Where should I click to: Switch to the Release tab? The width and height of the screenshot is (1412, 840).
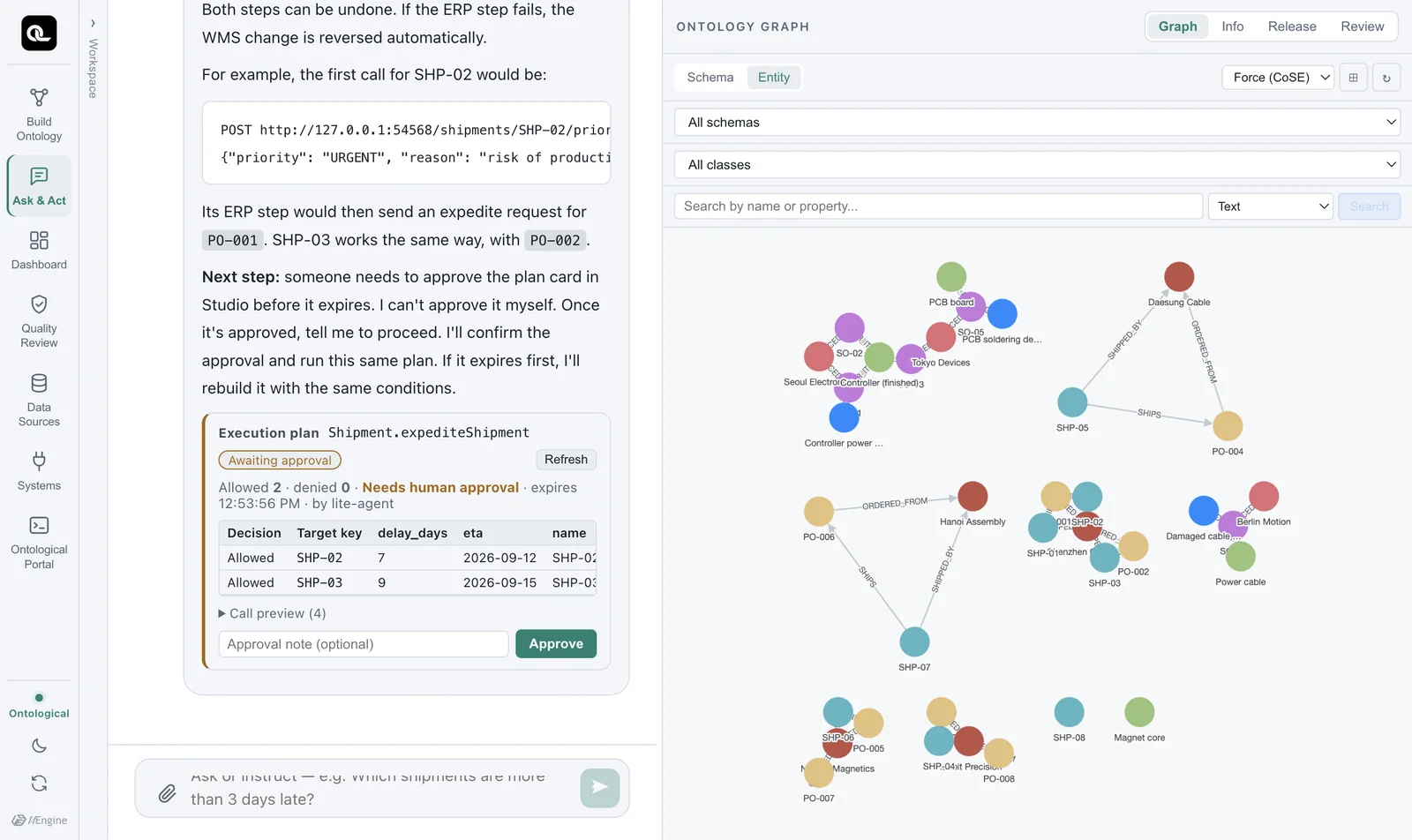pos(1292,26)
